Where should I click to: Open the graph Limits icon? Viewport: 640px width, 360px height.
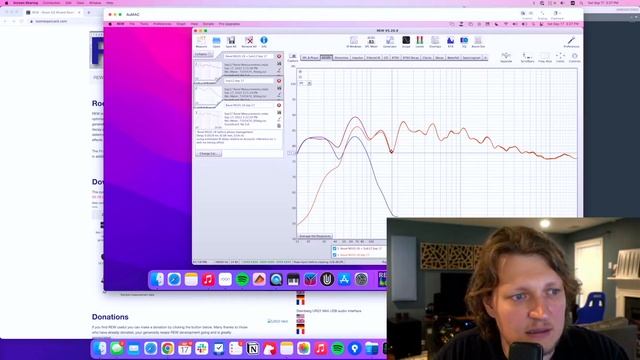tap(560, 57)
